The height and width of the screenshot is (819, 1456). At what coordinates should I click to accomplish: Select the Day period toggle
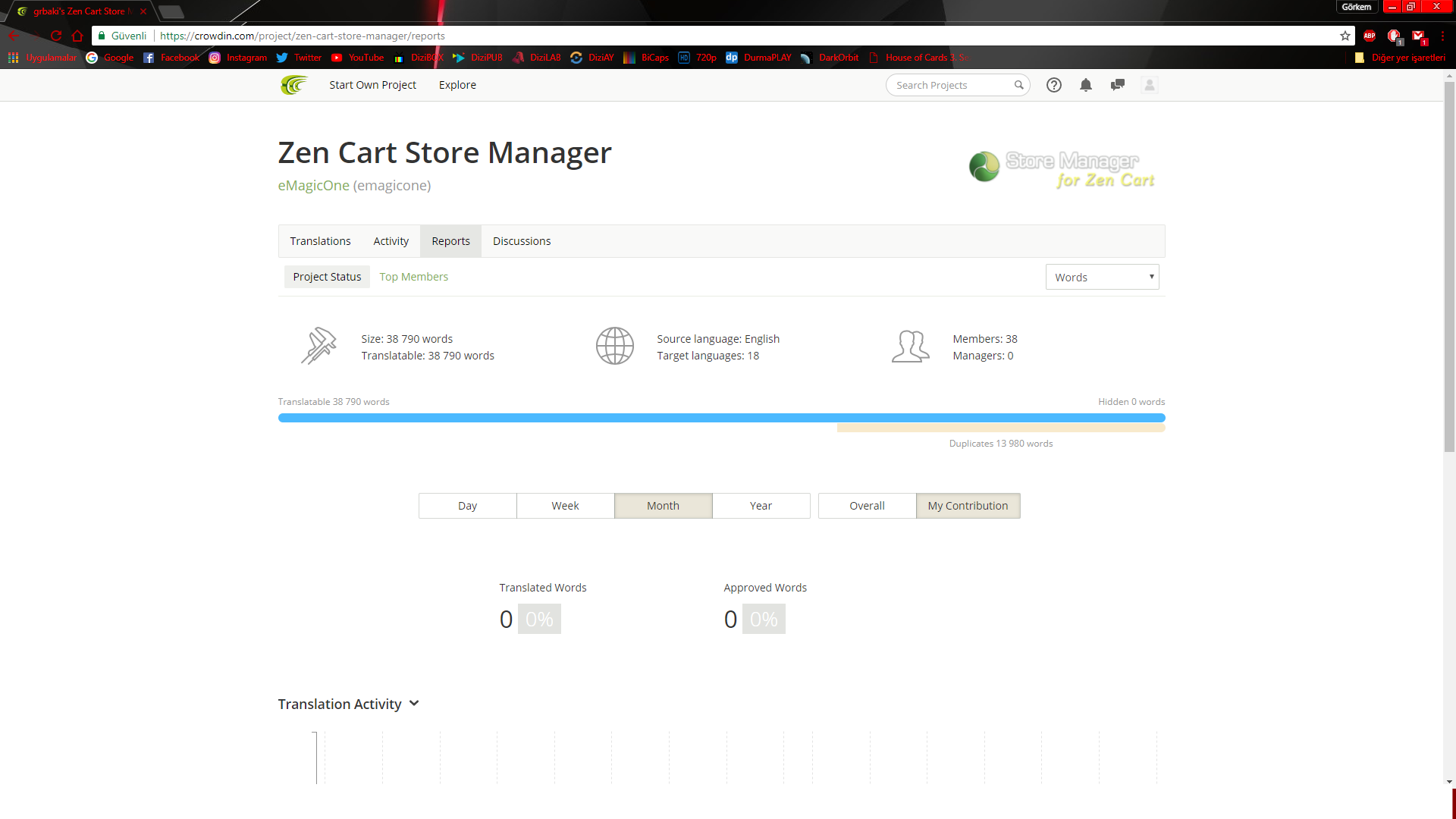coord(467,506)
